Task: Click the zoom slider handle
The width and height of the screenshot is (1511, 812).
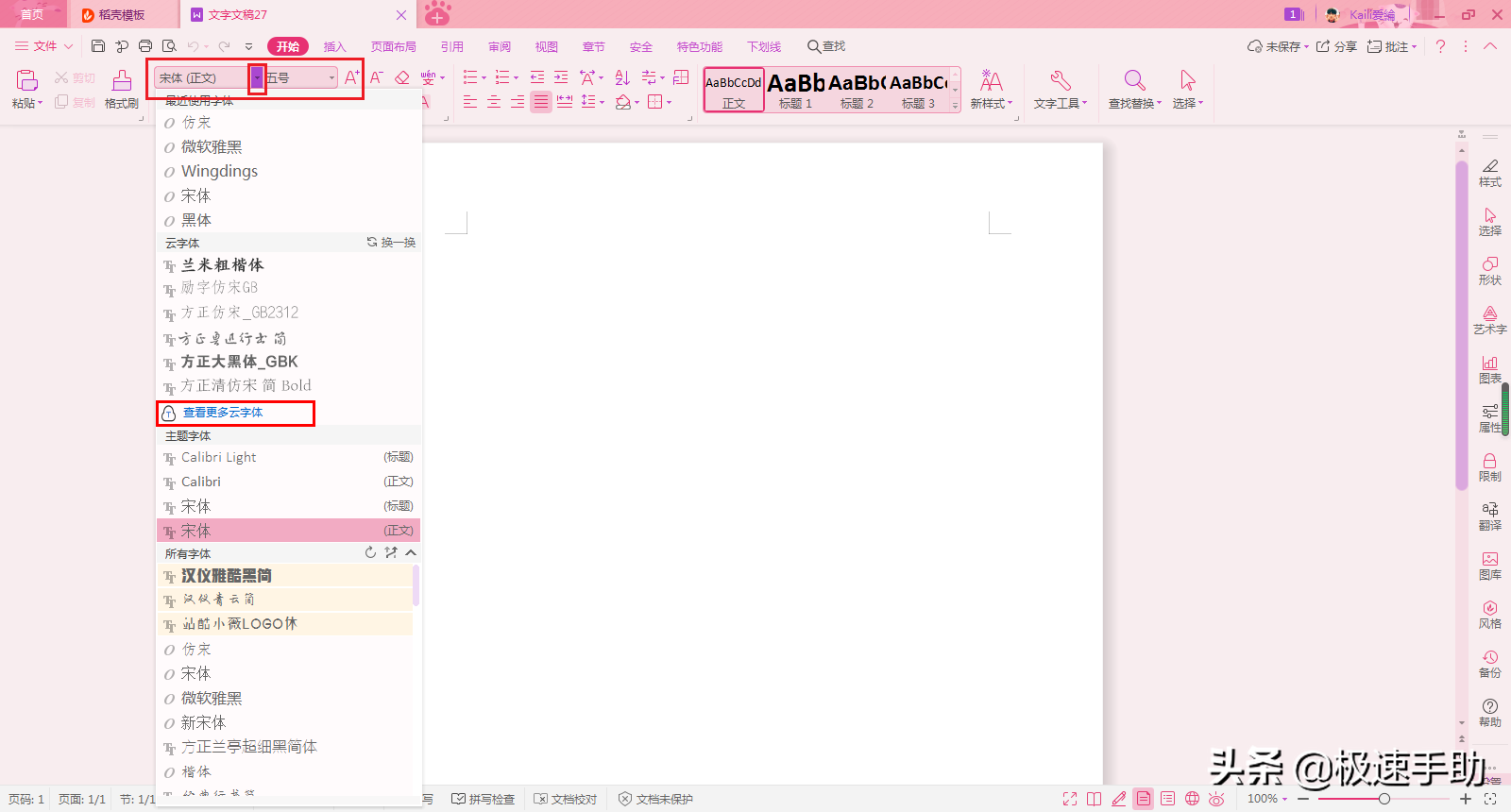Action: tap(1384, 799)
